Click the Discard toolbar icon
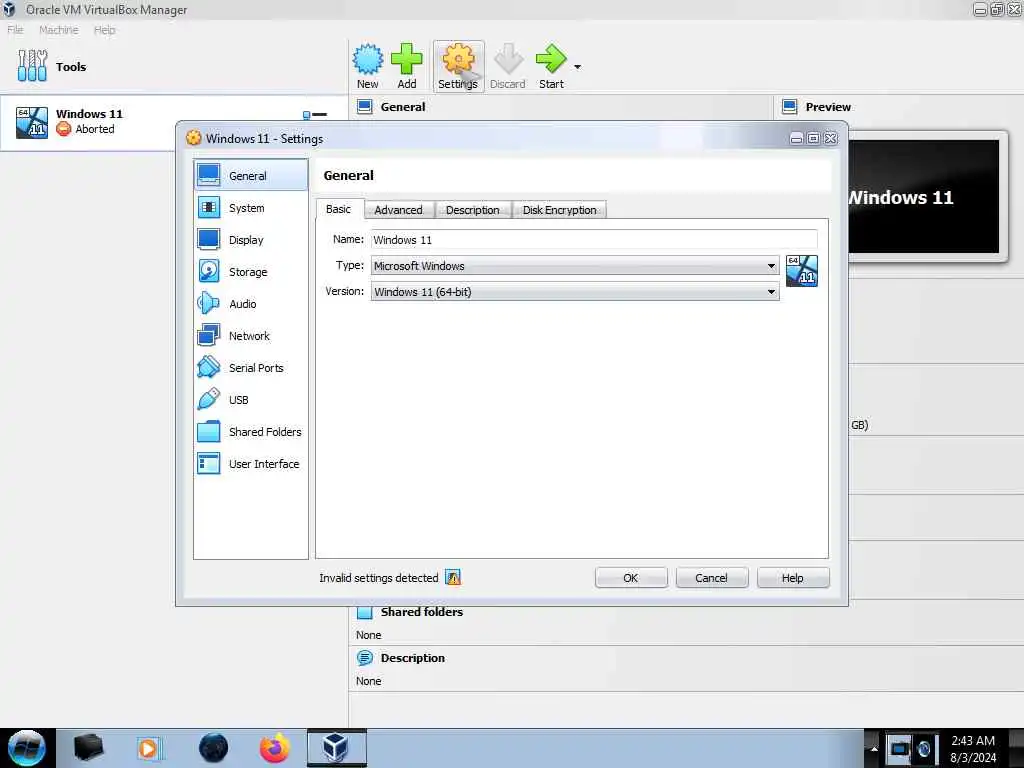The width and height of the screenshot is (1024, 768). tap(507, 66)
